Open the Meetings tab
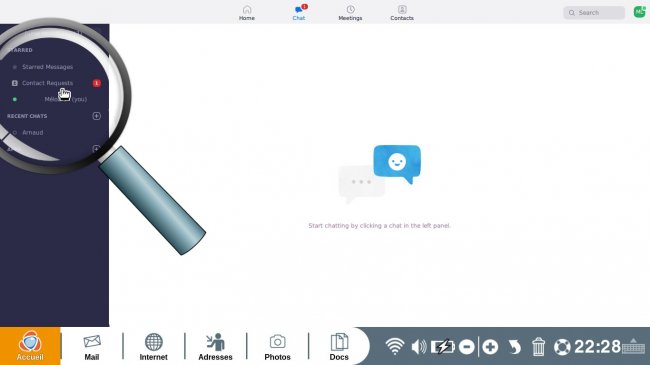This screenshot has height=365, width=650. (x=350, y=13)
